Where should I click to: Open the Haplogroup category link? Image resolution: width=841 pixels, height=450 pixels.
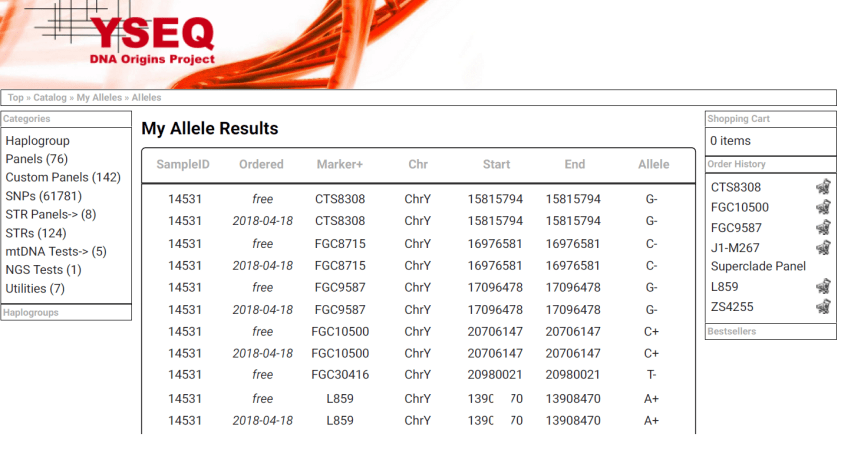[37, 141]
